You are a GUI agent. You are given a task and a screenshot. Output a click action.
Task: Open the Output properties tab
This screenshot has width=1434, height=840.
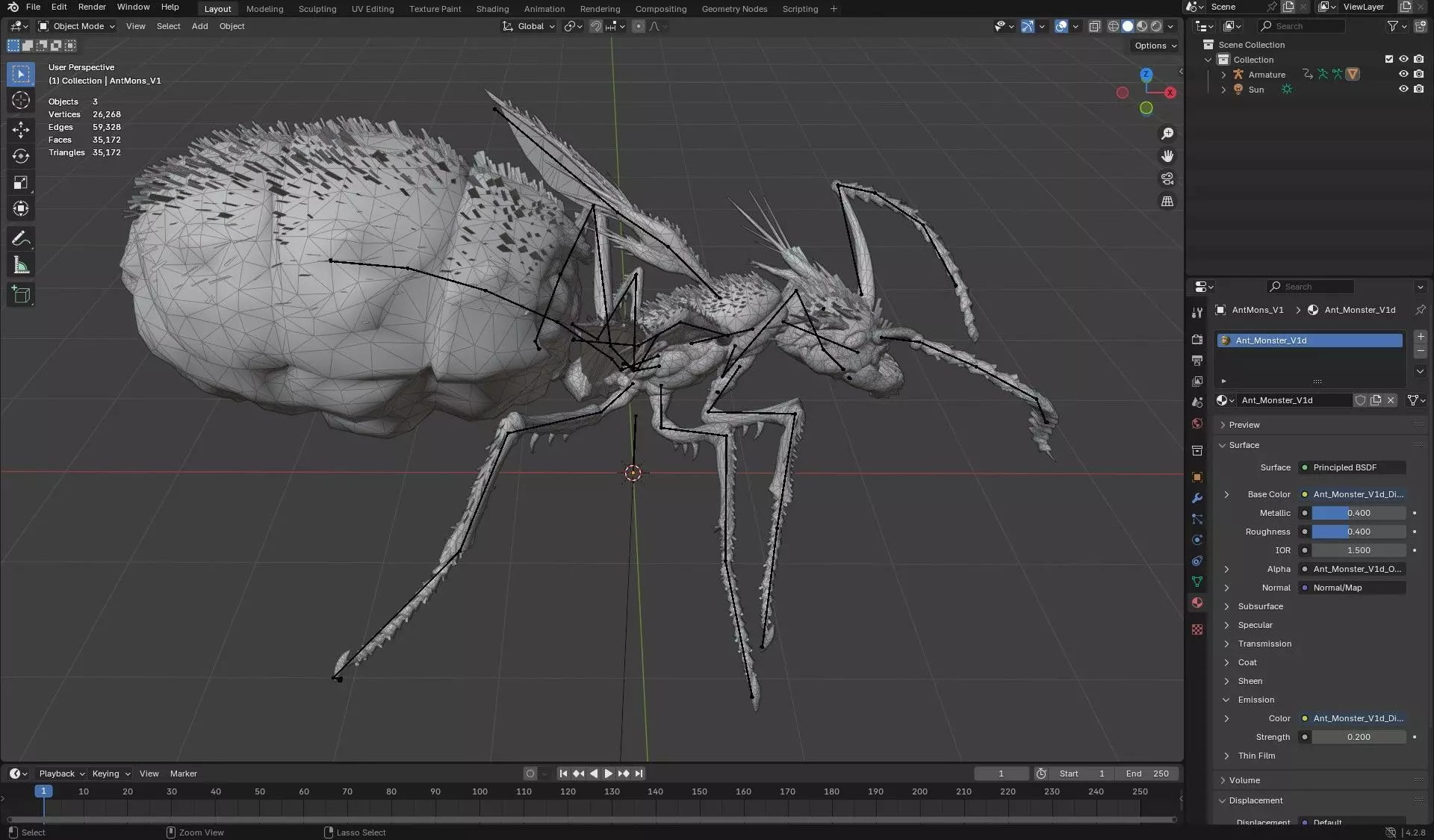click(x=1197, y=361)
